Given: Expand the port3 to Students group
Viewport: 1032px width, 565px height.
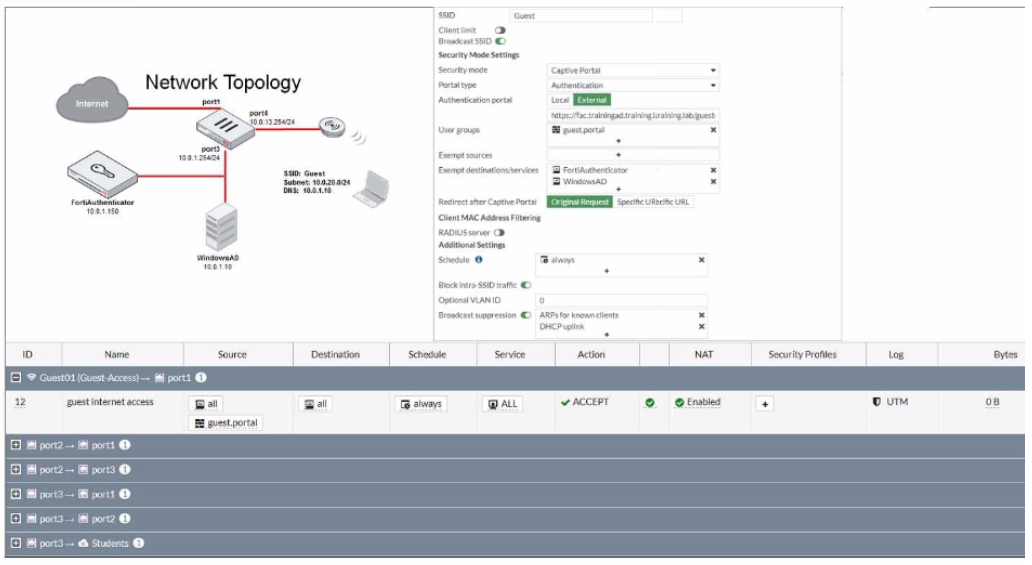Looking at the screenshot, I should point(16,543).
